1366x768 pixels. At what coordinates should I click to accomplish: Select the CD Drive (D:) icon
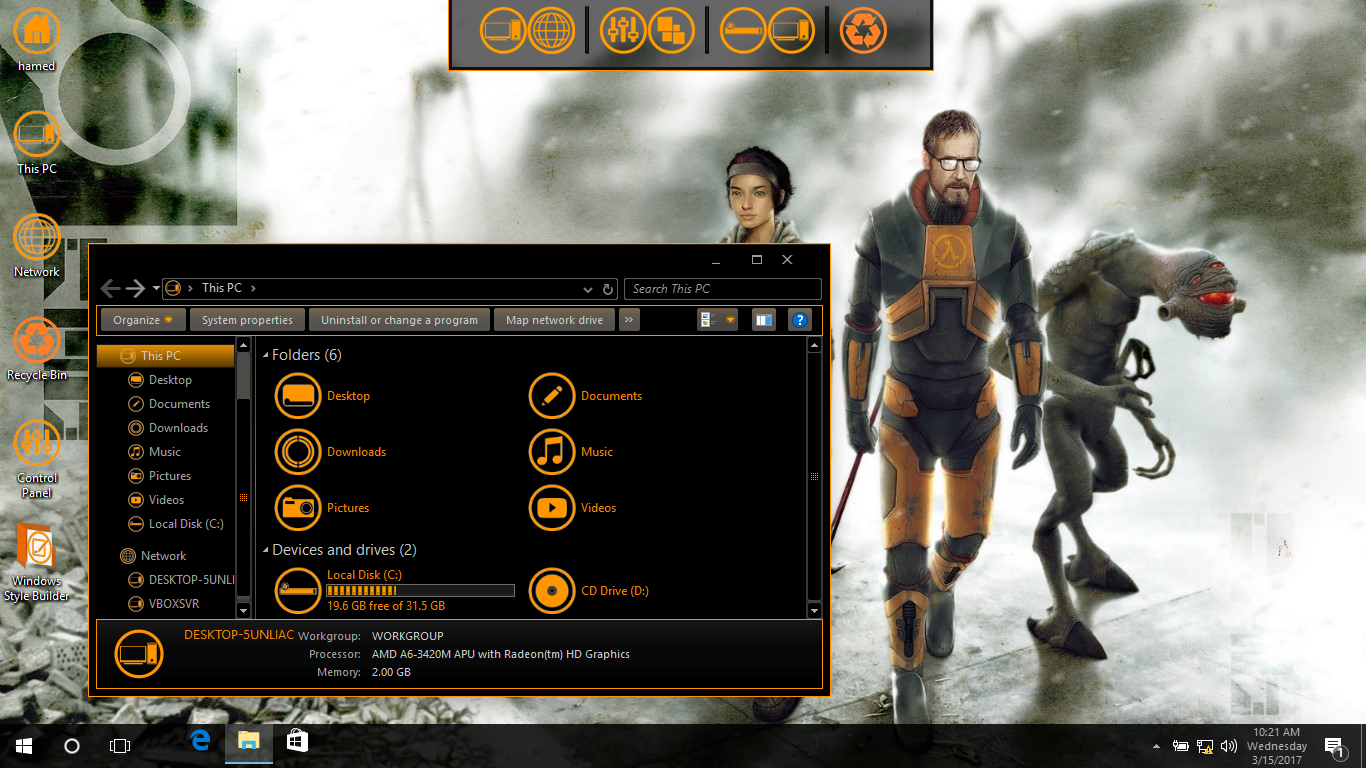pyautogui.click(x=551, y=591)
